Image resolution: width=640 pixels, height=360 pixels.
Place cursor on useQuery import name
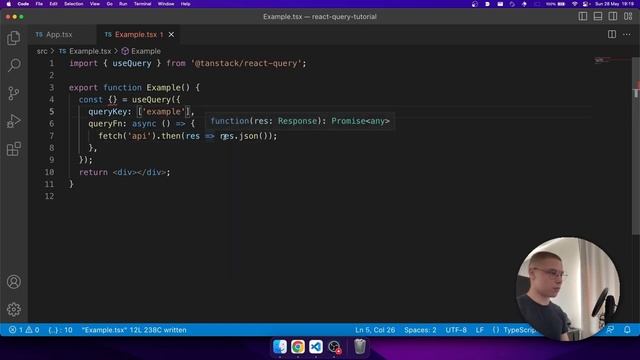click(132, 63)
